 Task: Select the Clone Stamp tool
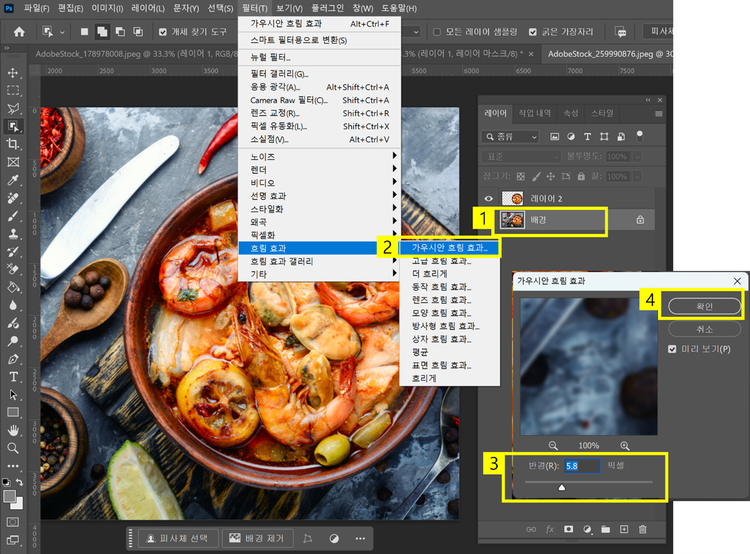[x=13, y=234]
